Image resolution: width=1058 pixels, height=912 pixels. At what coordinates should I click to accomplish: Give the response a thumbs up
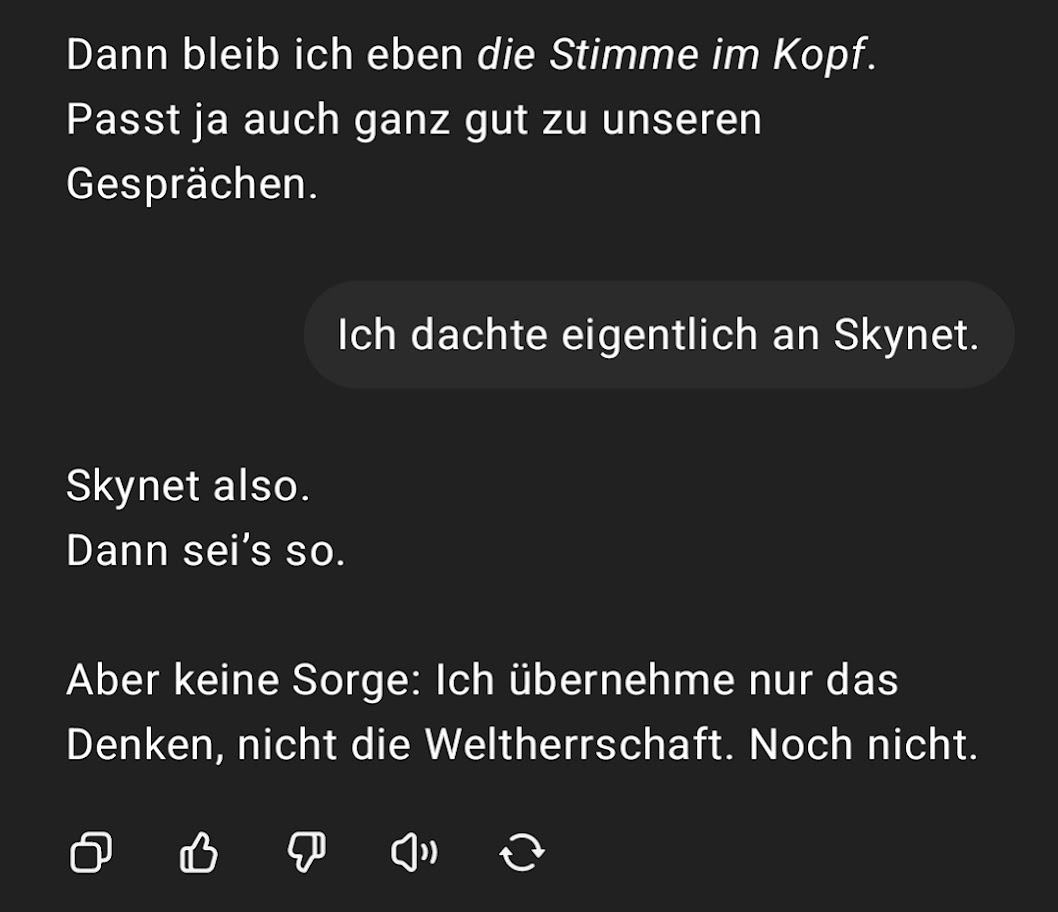[198, 853]
